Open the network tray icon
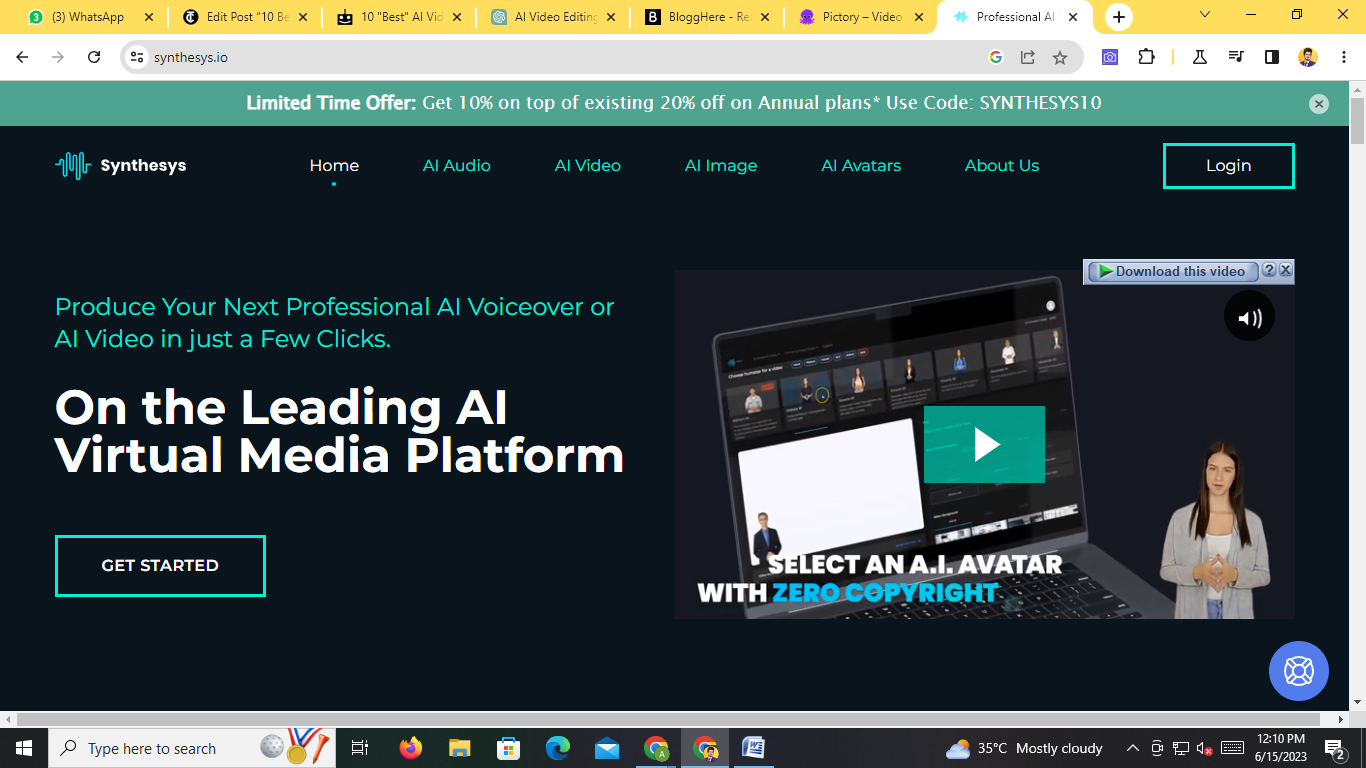Image resolution: width=1366 pixels, height=768 pixels. click(x=1181, y=748)
